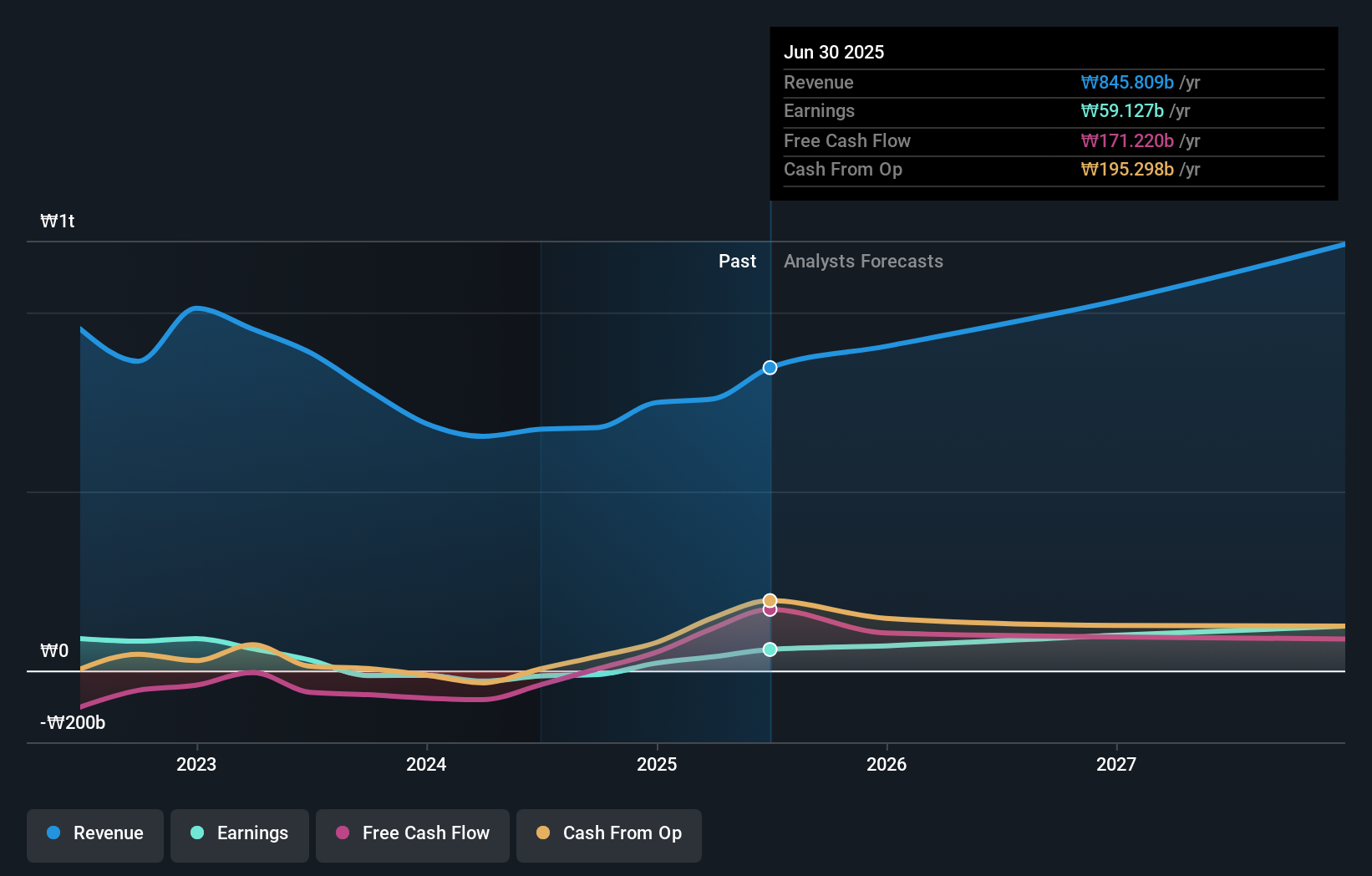Image resolution: width=1372 pixels, height=876 pixels.
Task: Select the Past section label
Action: point(737,261)
